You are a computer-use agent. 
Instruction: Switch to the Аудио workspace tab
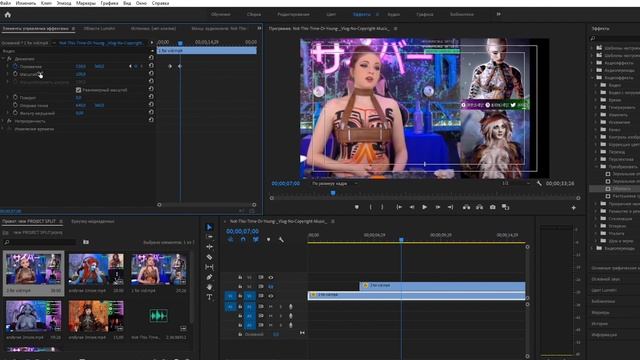pos(393,14)
